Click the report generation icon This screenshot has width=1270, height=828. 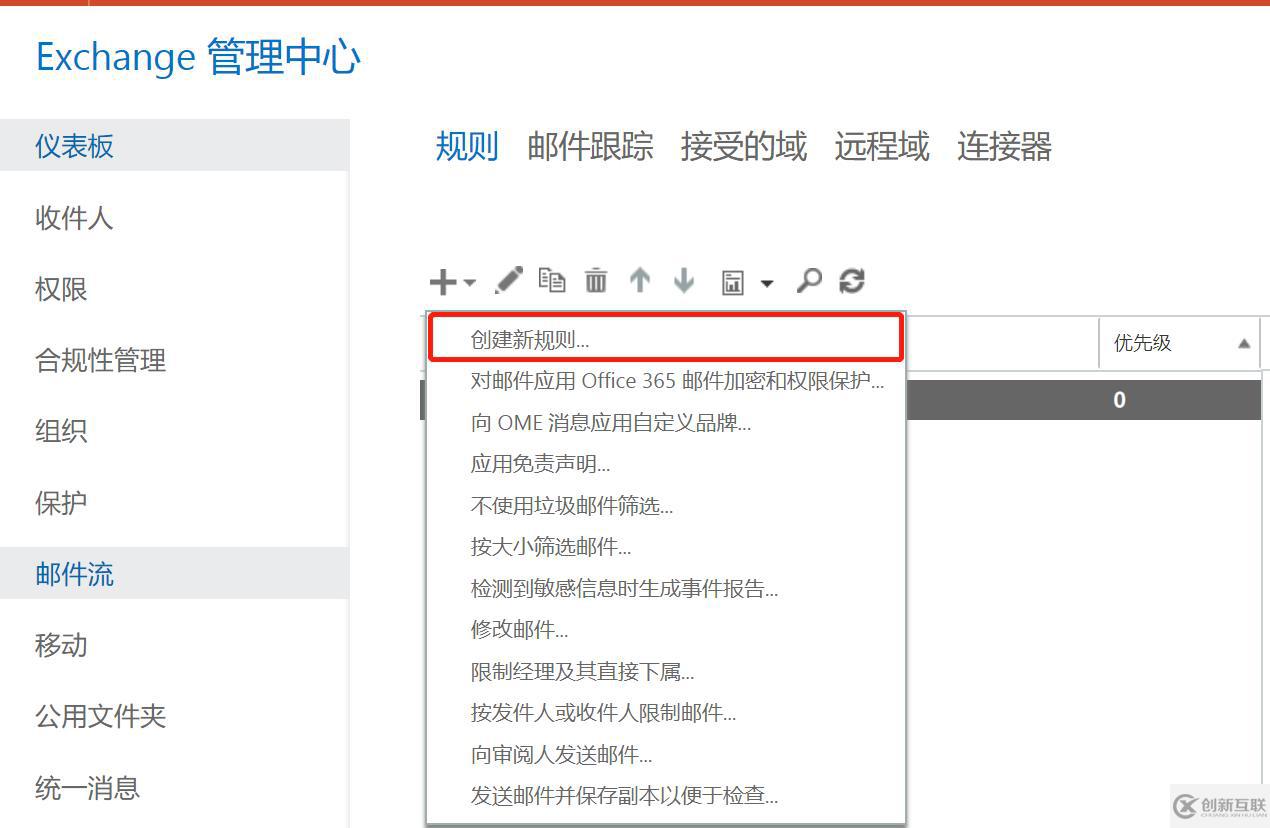click(733, 283)
